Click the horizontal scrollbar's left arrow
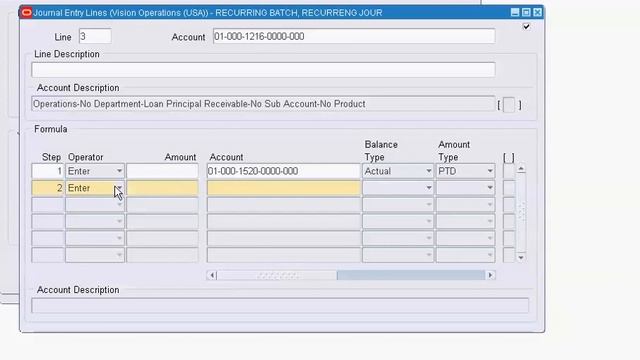 211,275
